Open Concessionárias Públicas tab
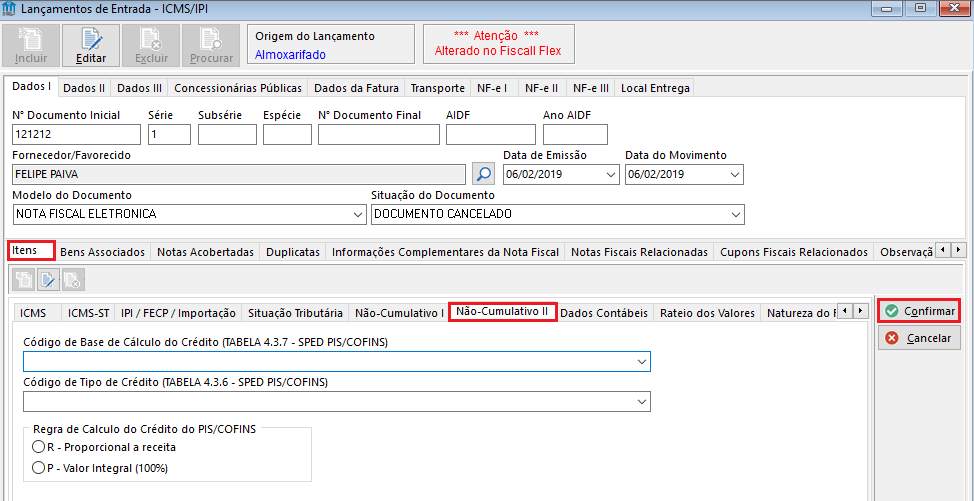This screenshot has height=501, width=974. (238, 88)
